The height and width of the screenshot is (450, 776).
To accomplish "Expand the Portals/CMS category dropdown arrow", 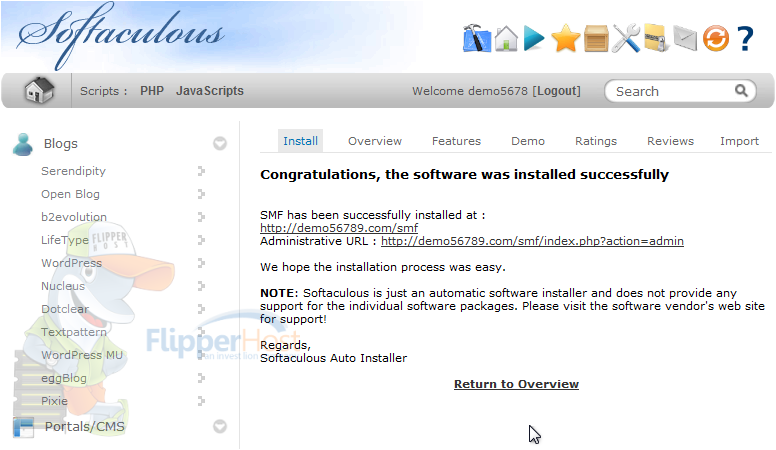I will 220,427.
